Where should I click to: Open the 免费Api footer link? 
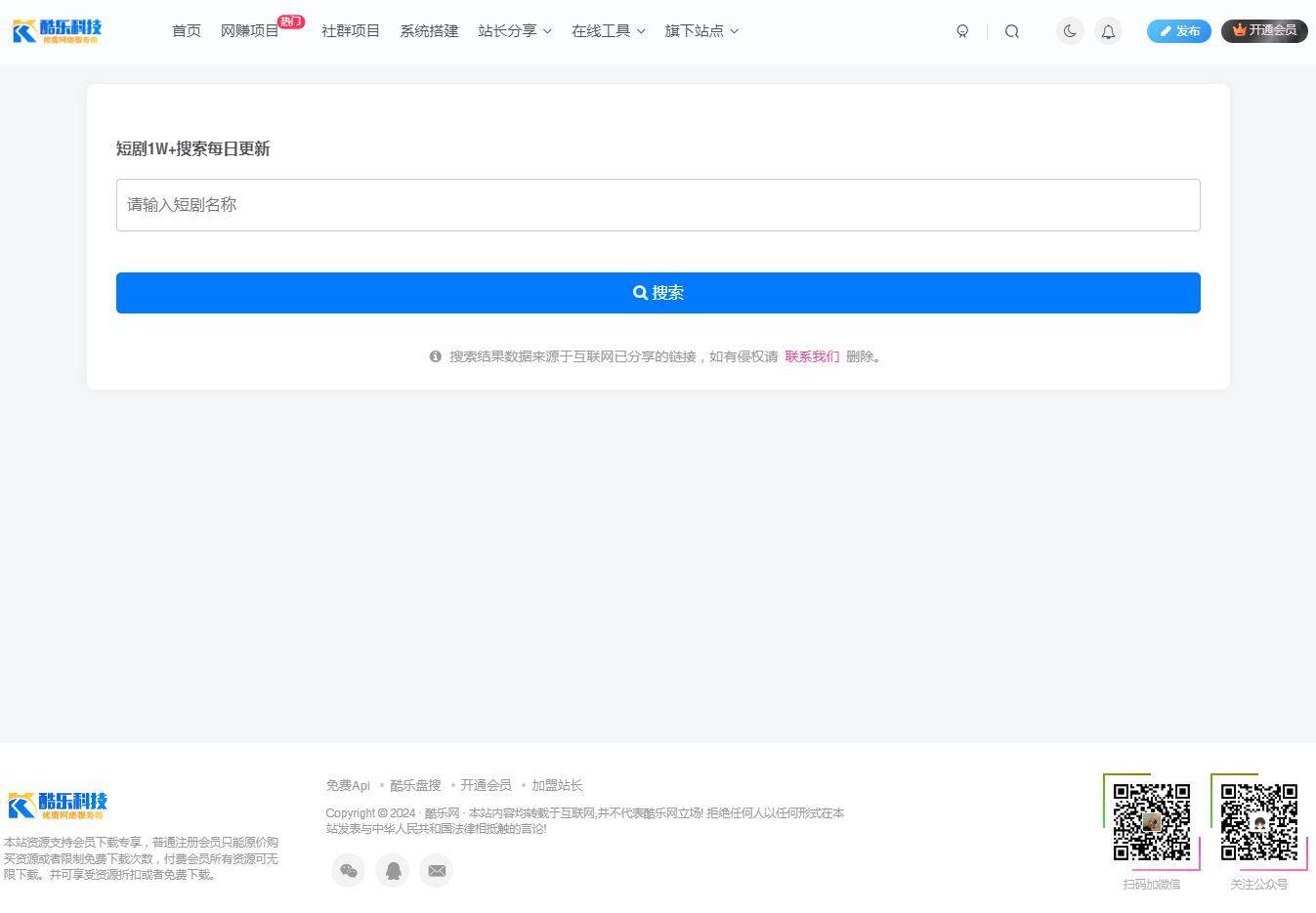[348, 785]
